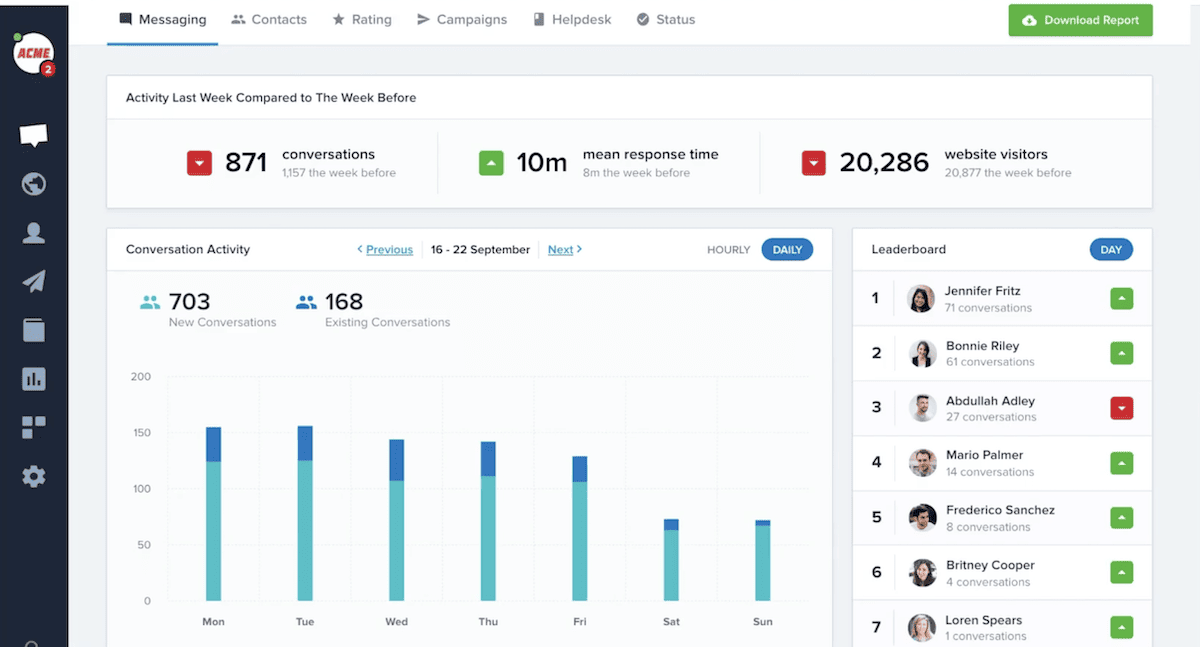The image size is (1200, 647).
Task: Go to Next week link
Action: [565, 250]
